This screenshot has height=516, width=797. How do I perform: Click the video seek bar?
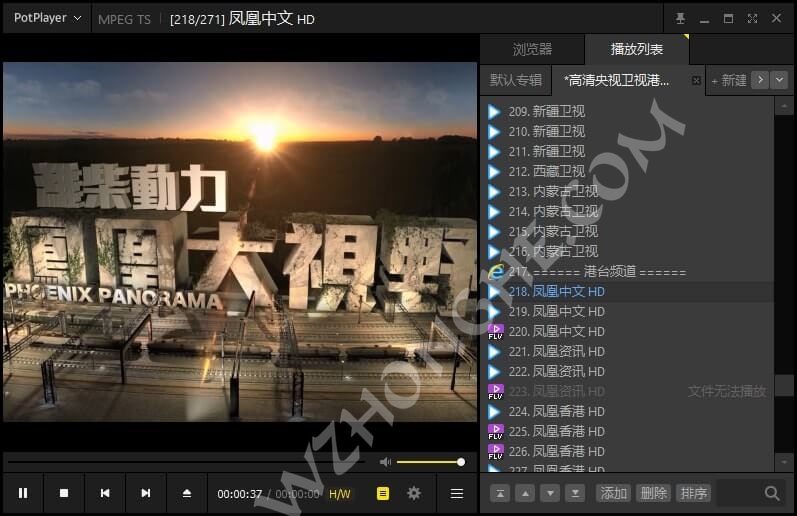pos(186,462)
